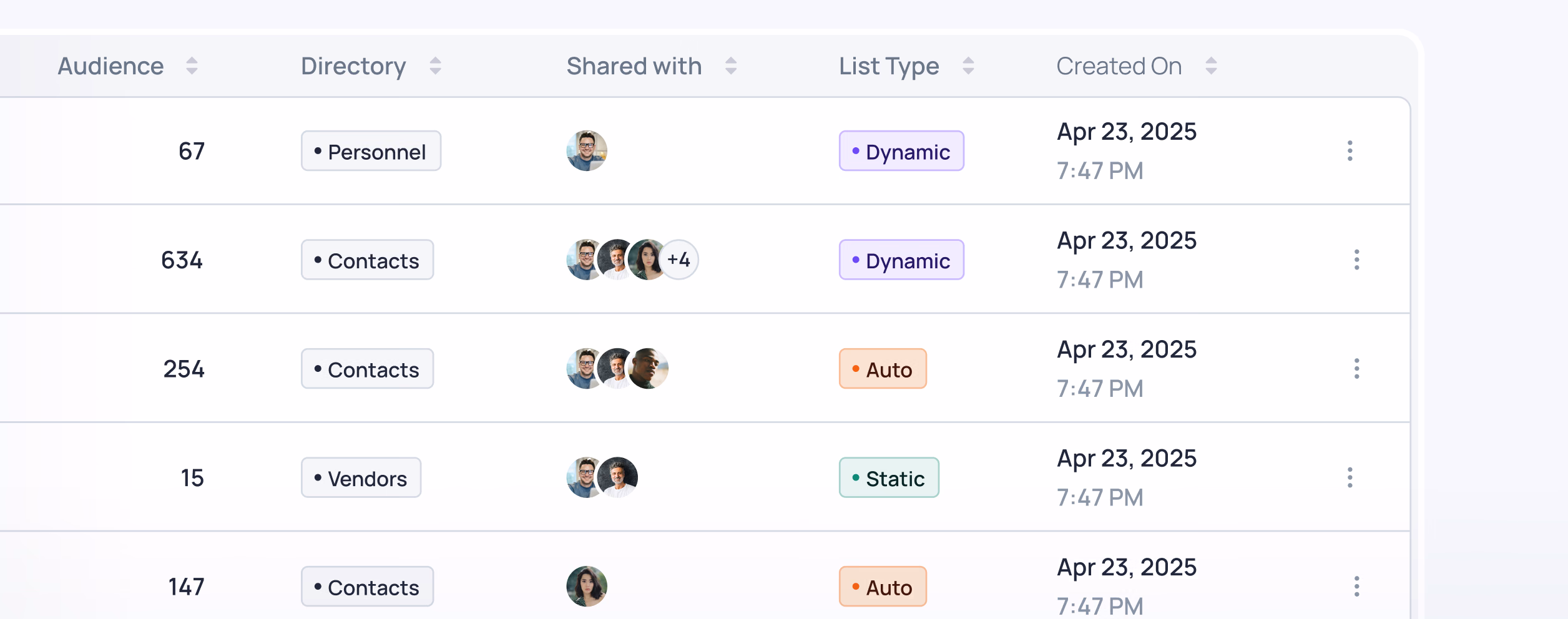The height and width of the screenshot is (619, 1568).
Task: Click the 7:47 PM time in the Vendors row
Action: coord(1100,498)
